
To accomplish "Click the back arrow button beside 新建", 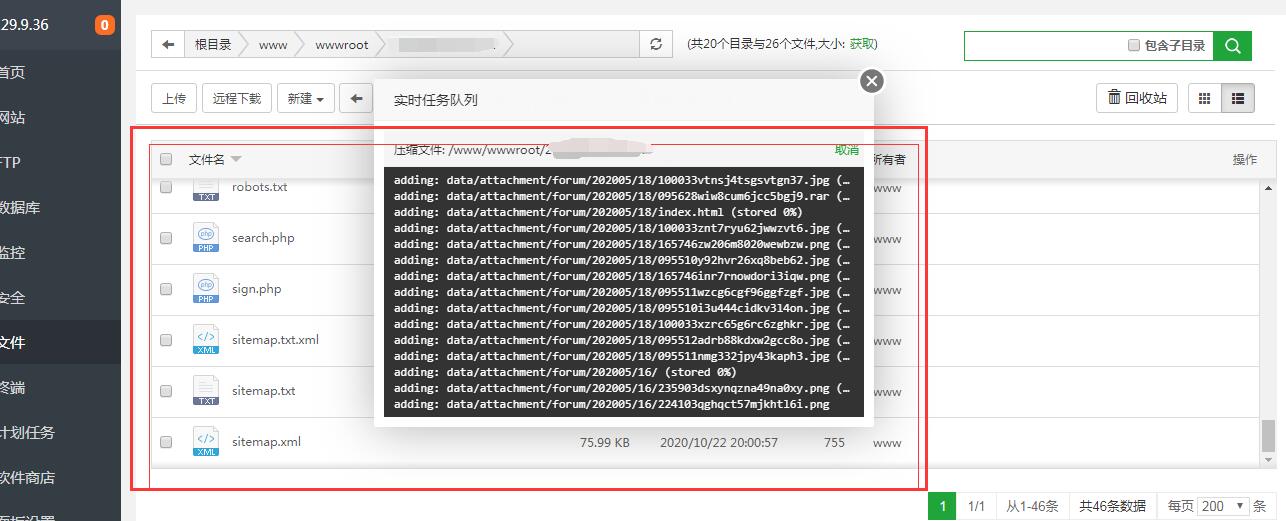I will point(356,98).
